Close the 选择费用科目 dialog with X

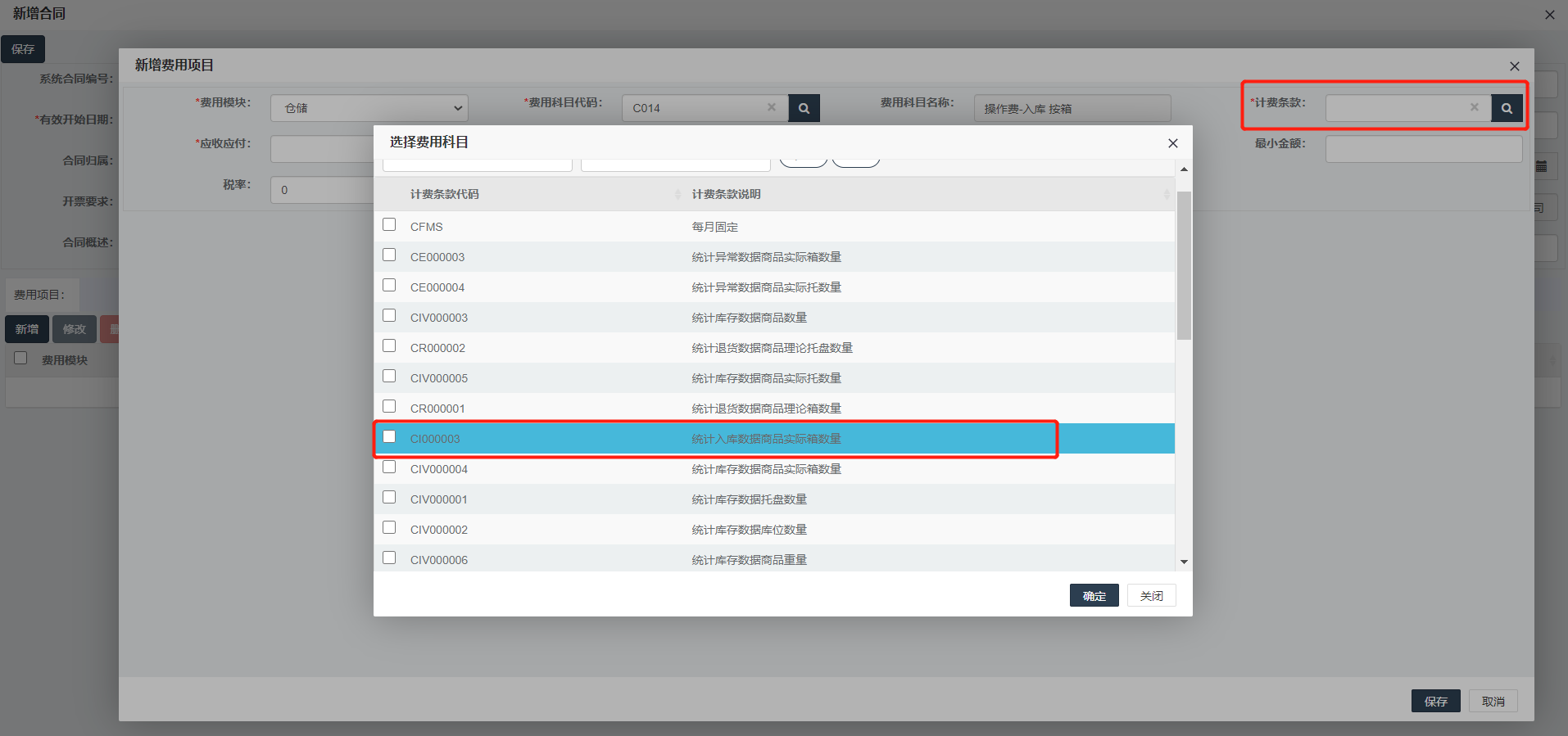[x=1172, y=143]
